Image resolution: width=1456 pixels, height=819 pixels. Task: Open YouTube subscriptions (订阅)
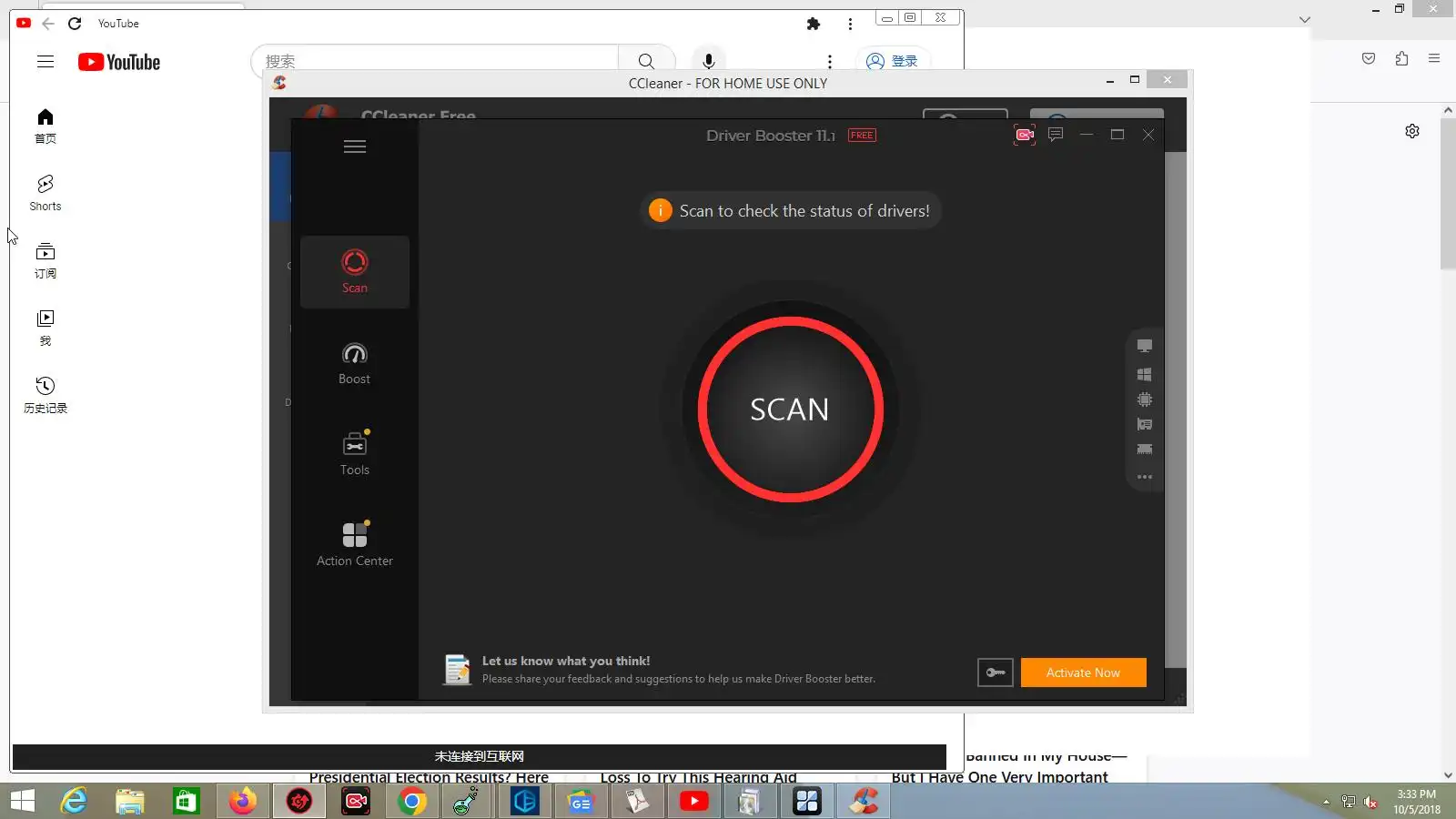(45, 261)
